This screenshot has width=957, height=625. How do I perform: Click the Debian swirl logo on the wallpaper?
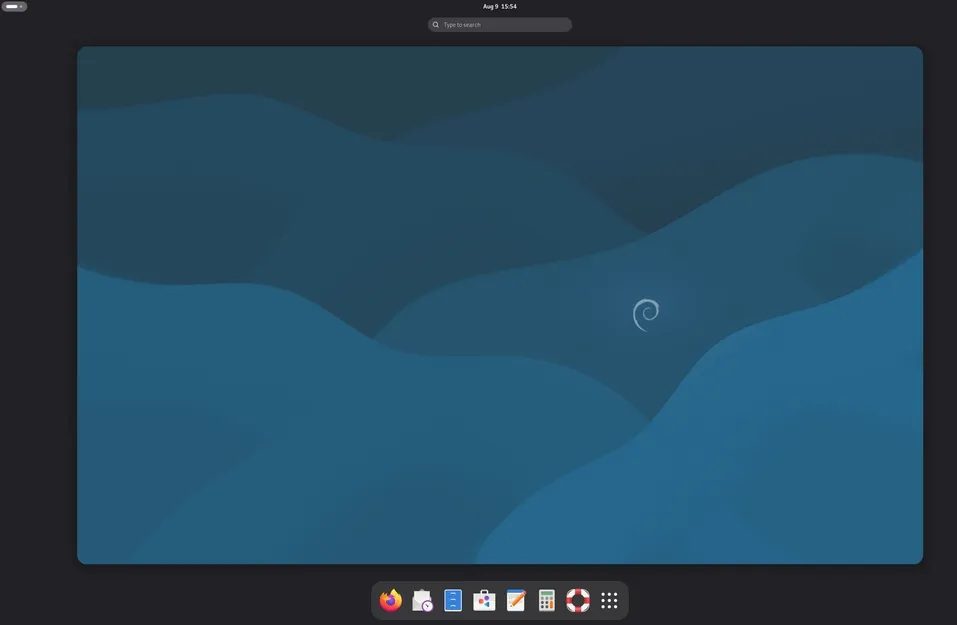[x=646, y=314]
